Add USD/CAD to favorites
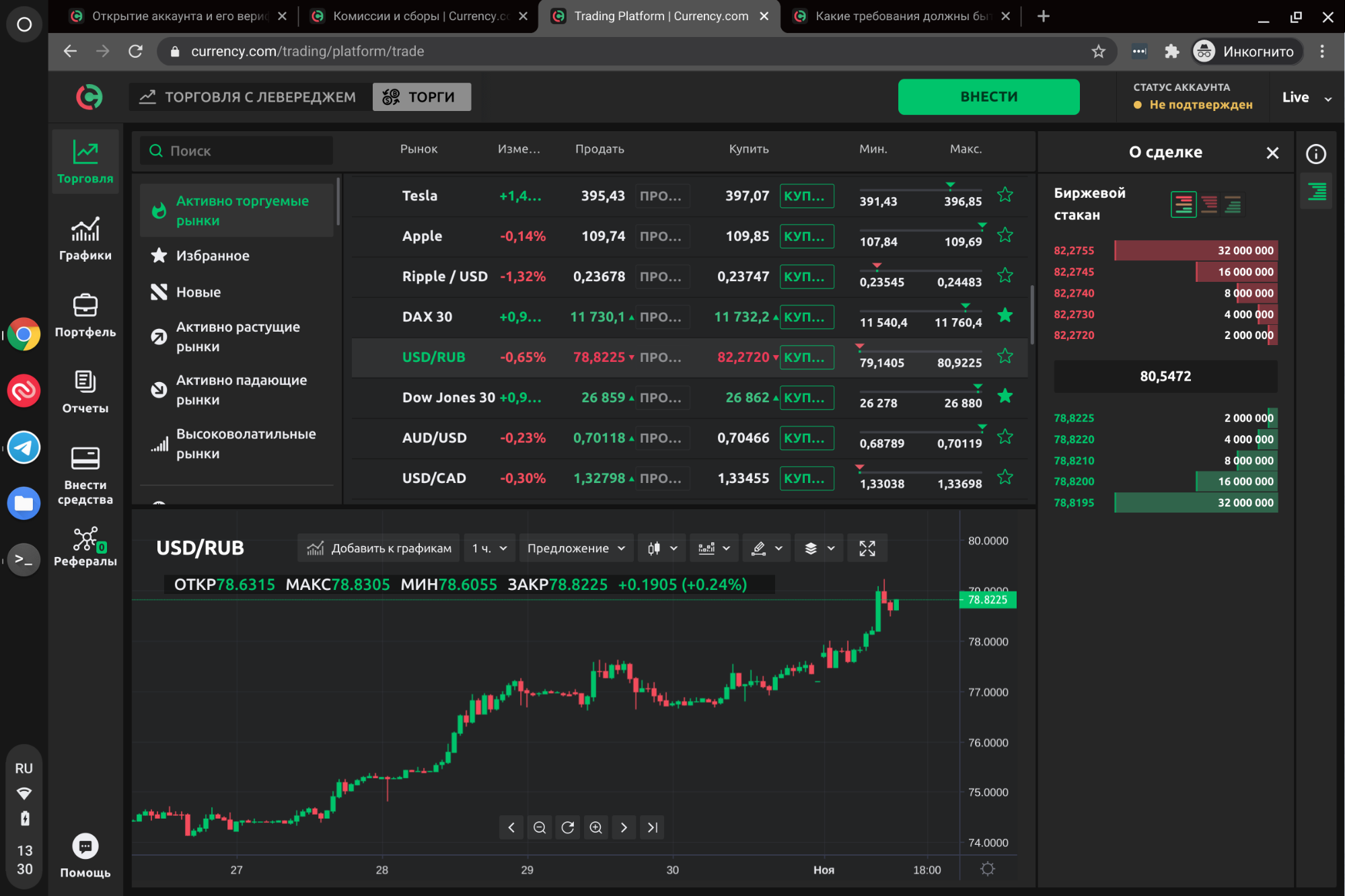This screenshot has height=896, width=1345. pyautogui.click(x=1005, y=478)
